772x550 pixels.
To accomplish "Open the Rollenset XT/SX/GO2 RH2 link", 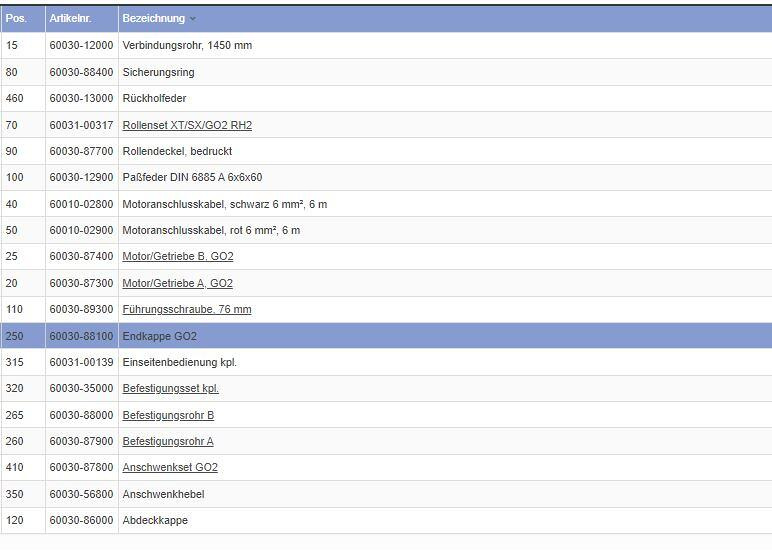I will pos(187,125).
